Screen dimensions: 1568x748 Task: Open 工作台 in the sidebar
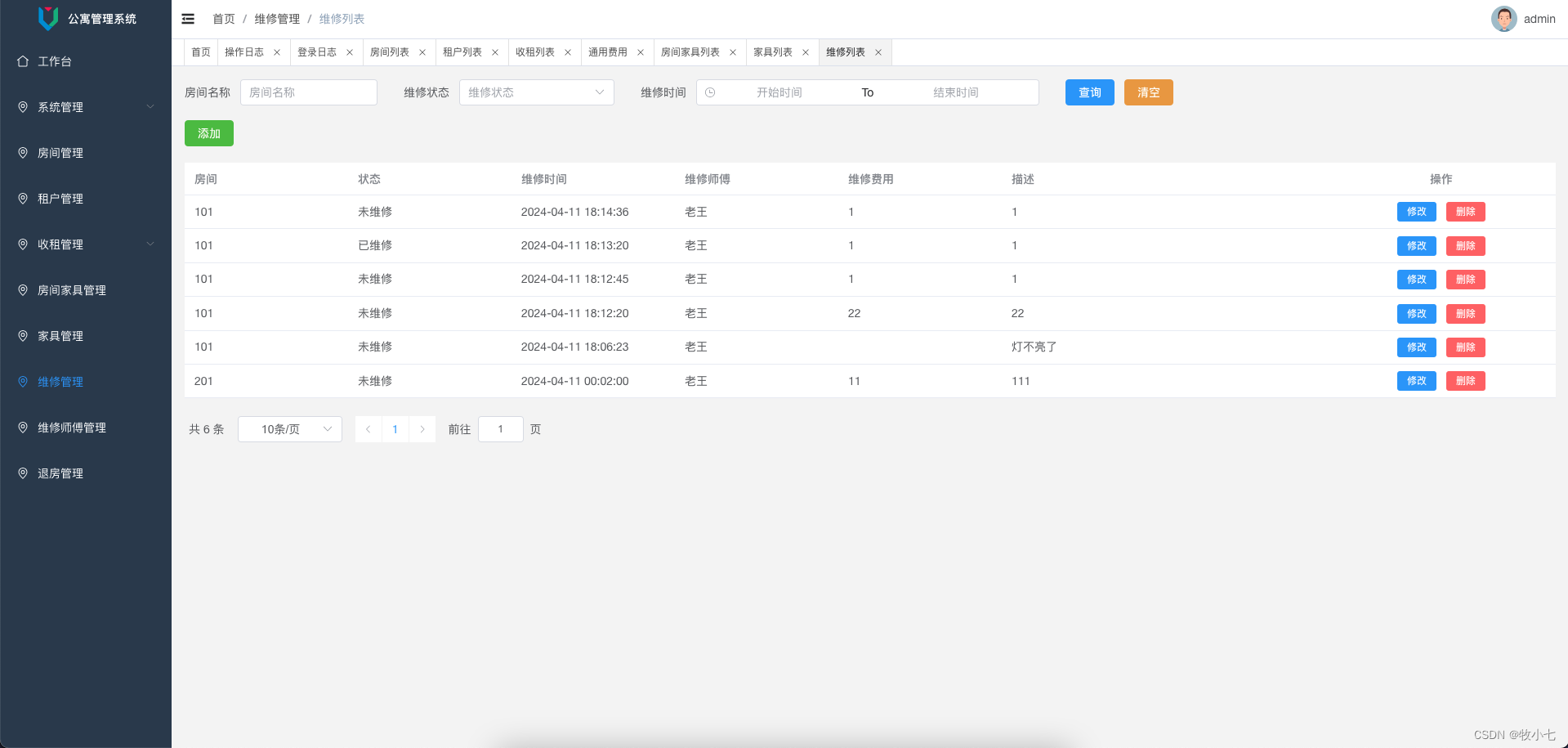click(x=86, y=61)
